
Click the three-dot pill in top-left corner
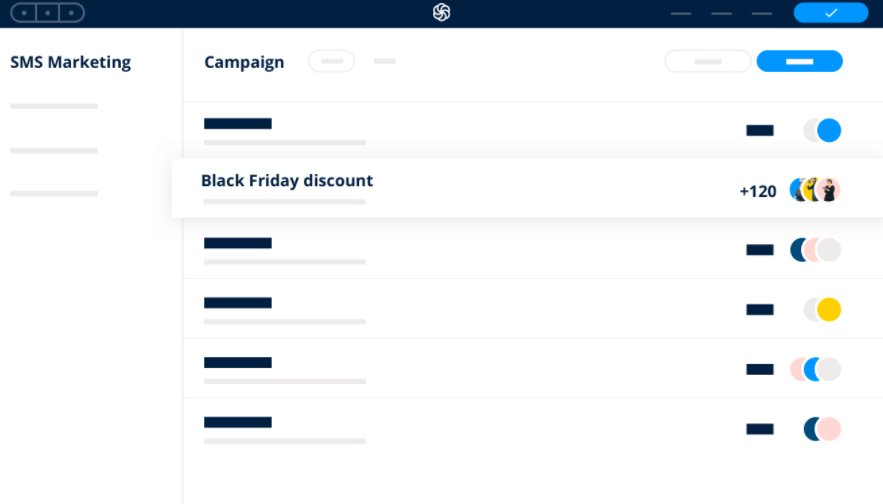coord(46,13)
